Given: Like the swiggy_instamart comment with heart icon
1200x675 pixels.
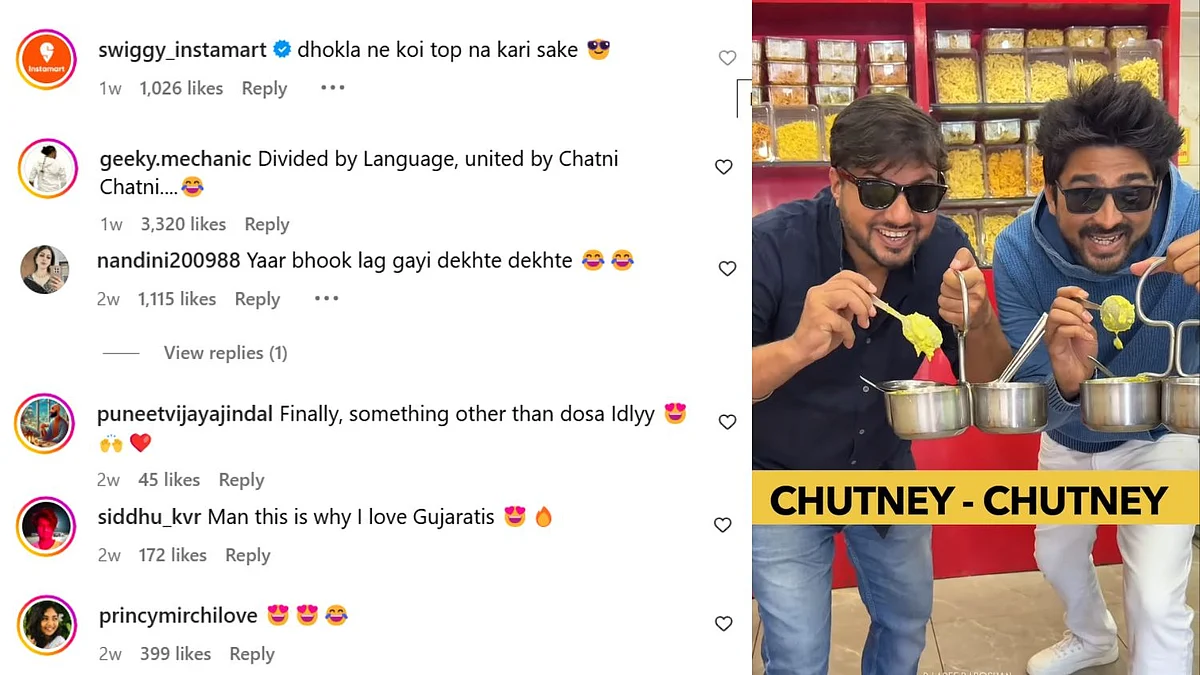Looking at the screenshot, I should point(727,58).
